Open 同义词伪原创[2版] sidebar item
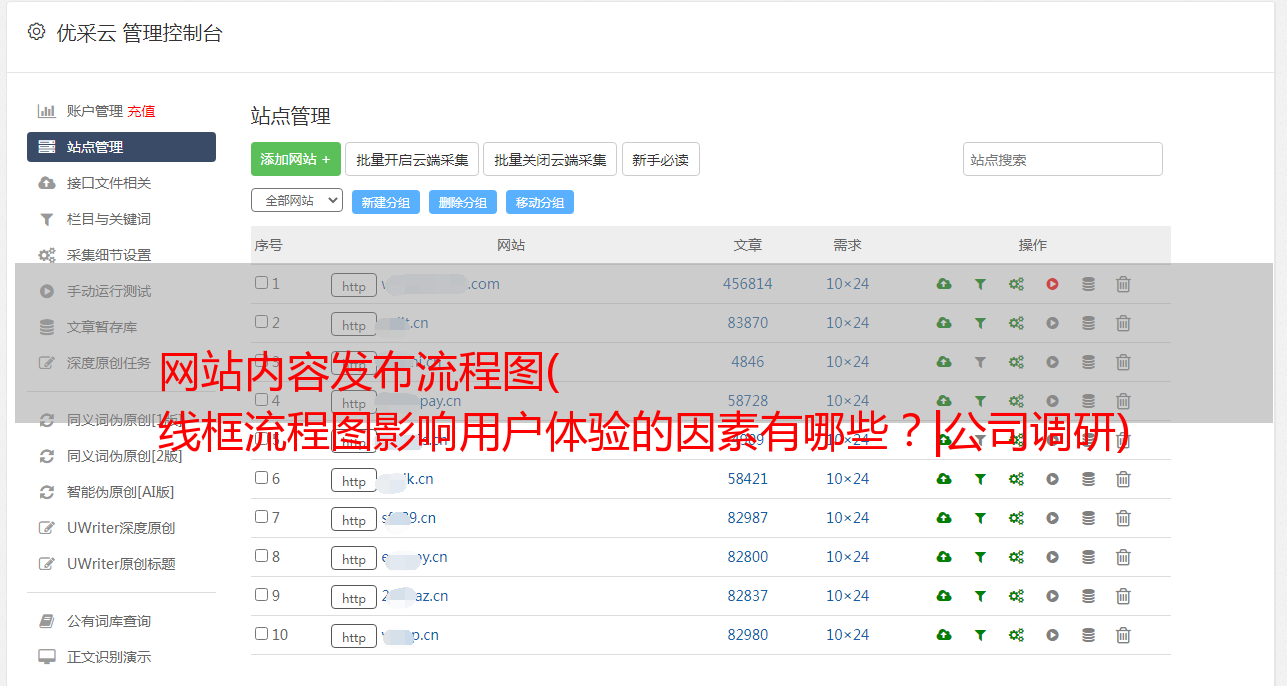The image size is (1287, 686). [125, 456]
